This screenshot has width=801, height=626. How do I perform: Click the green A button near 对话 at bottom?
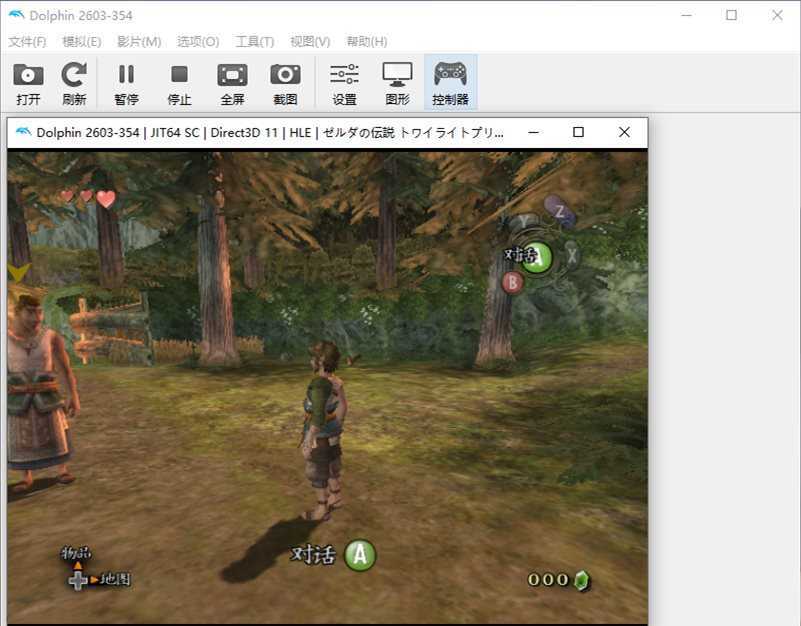click(360, 554)
